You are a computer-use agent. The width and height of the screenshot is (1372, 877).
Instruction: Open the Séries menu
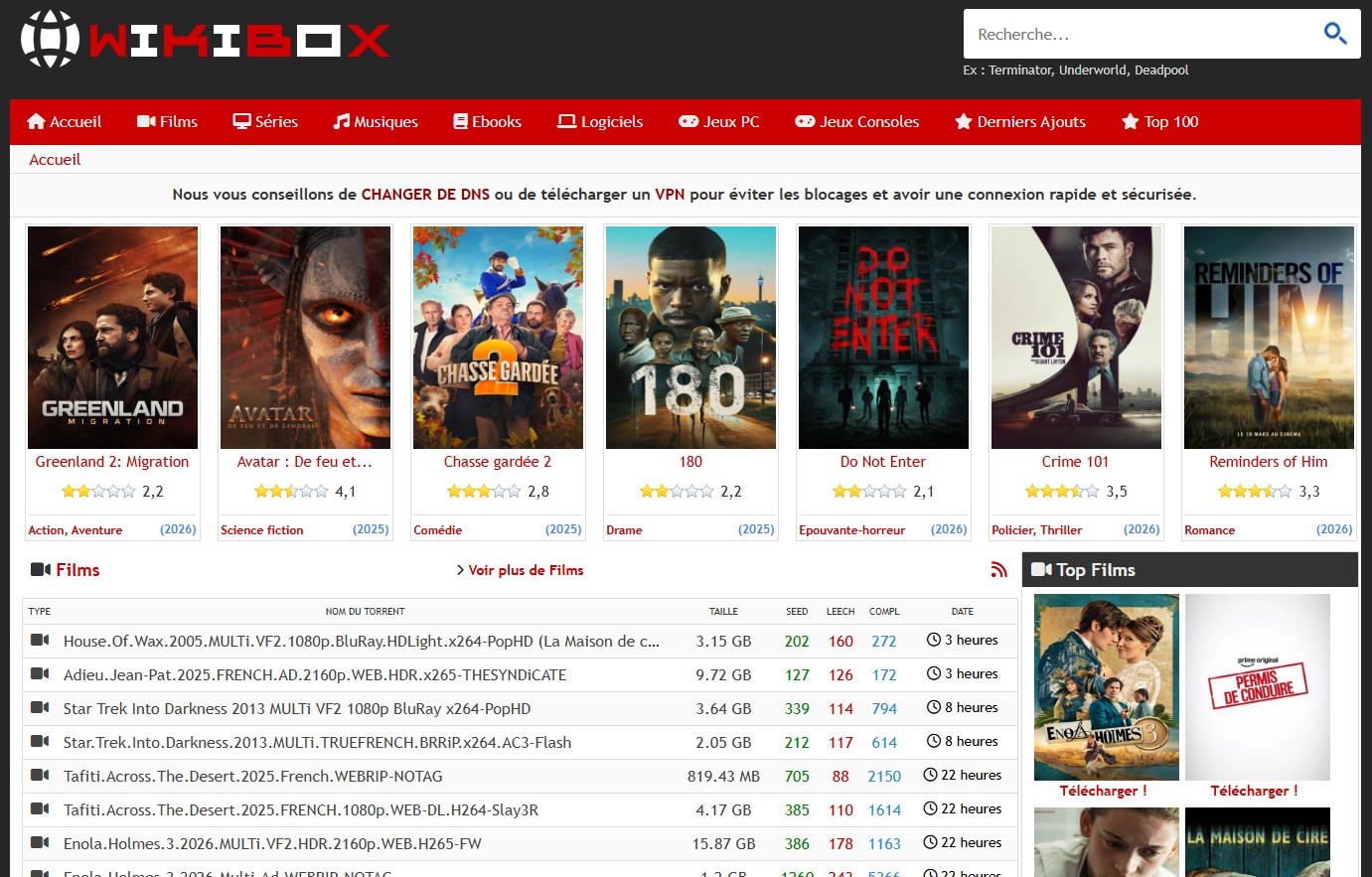(x=265, y=121)
